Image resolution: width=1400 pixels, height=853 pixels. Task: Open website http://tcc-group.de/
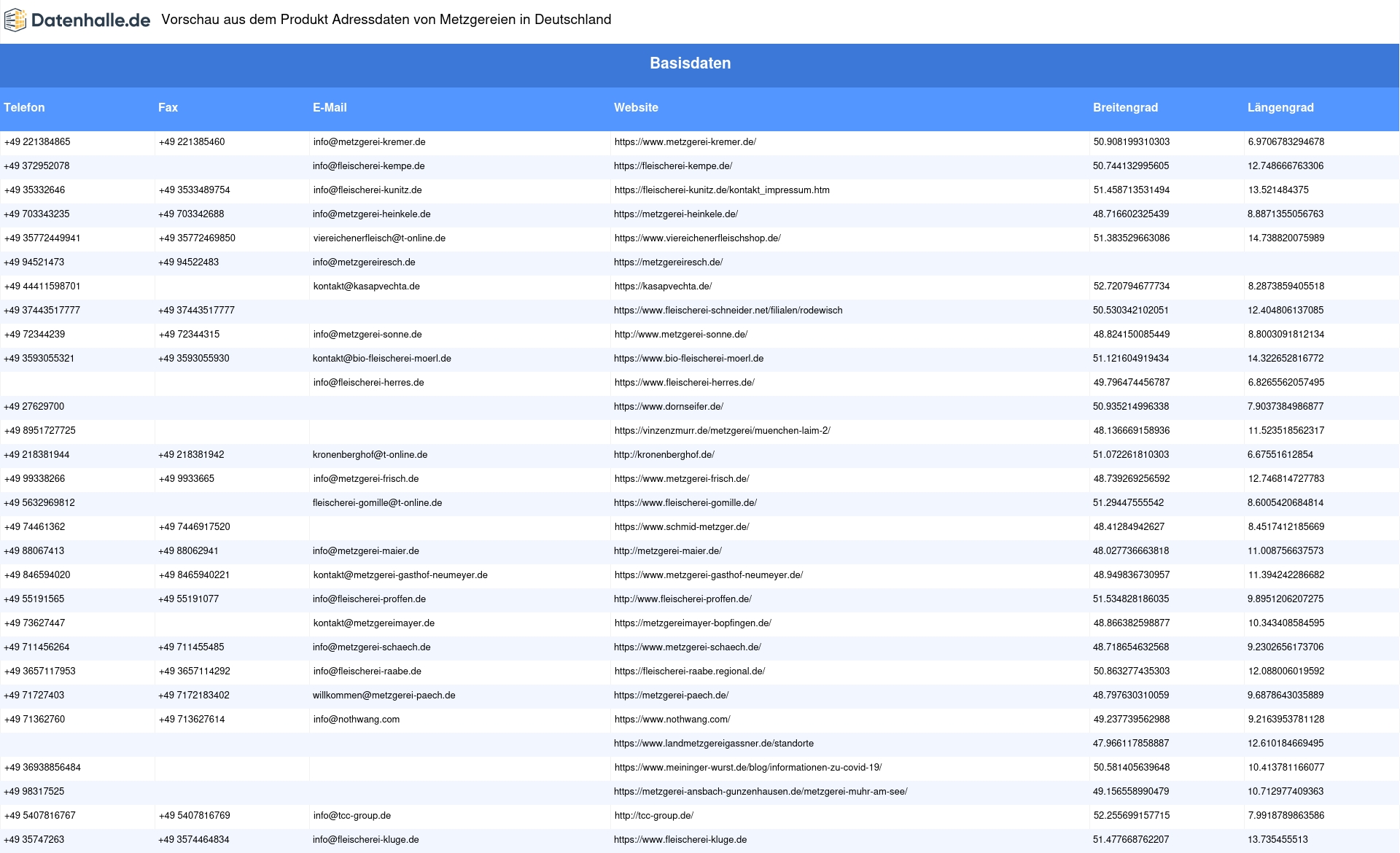coord(654,816)
